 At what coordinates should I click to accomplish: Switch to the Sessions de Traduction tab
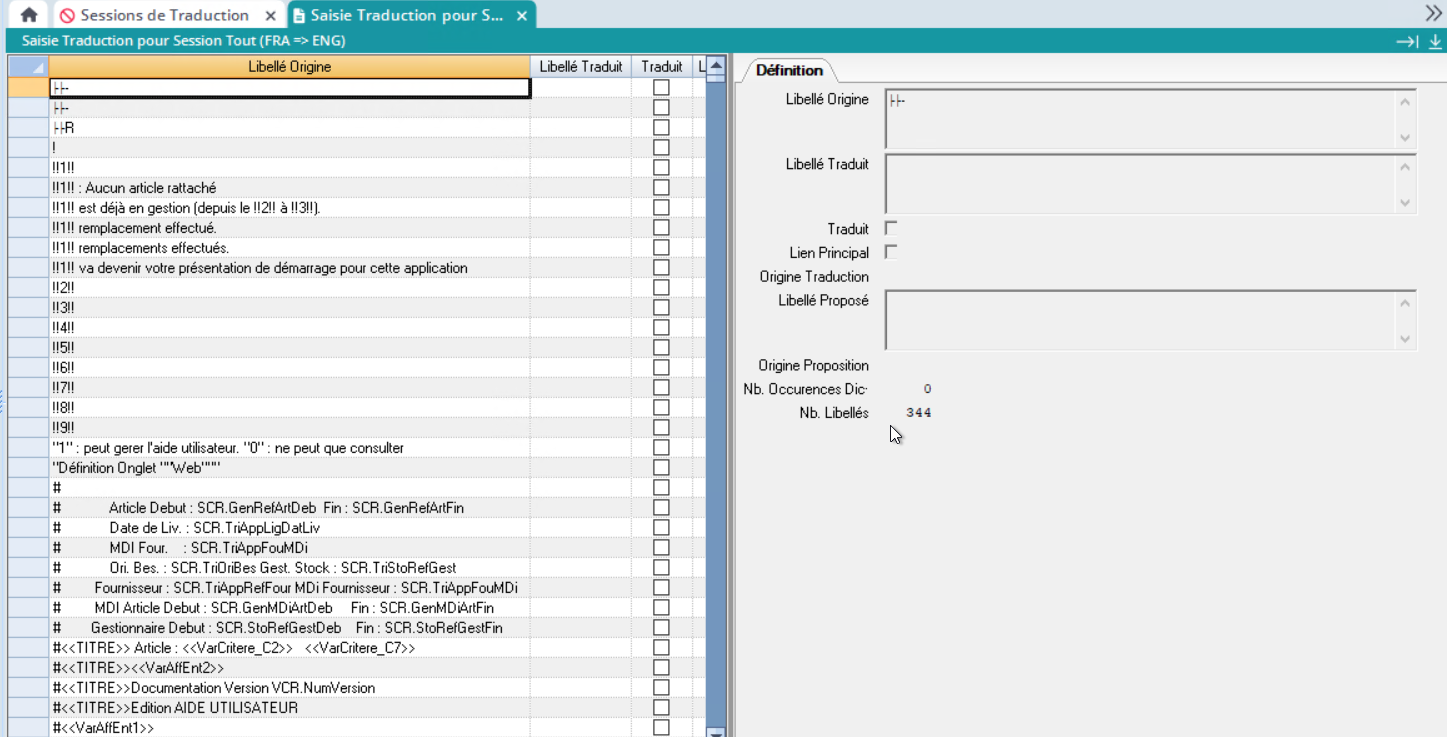click(164, 16)
